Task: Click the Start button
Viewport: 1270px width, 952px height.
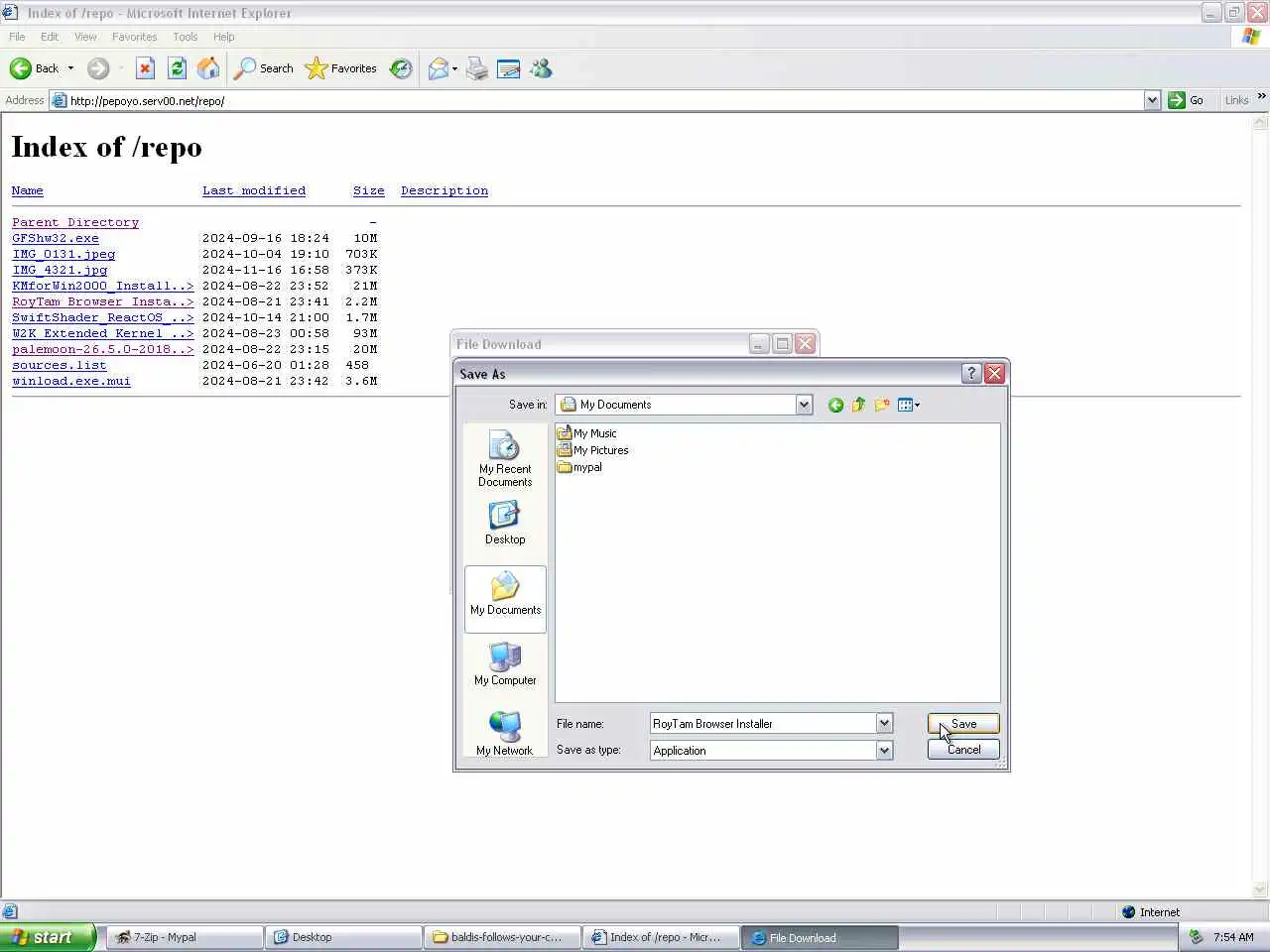Action: (x=48, y=937)
